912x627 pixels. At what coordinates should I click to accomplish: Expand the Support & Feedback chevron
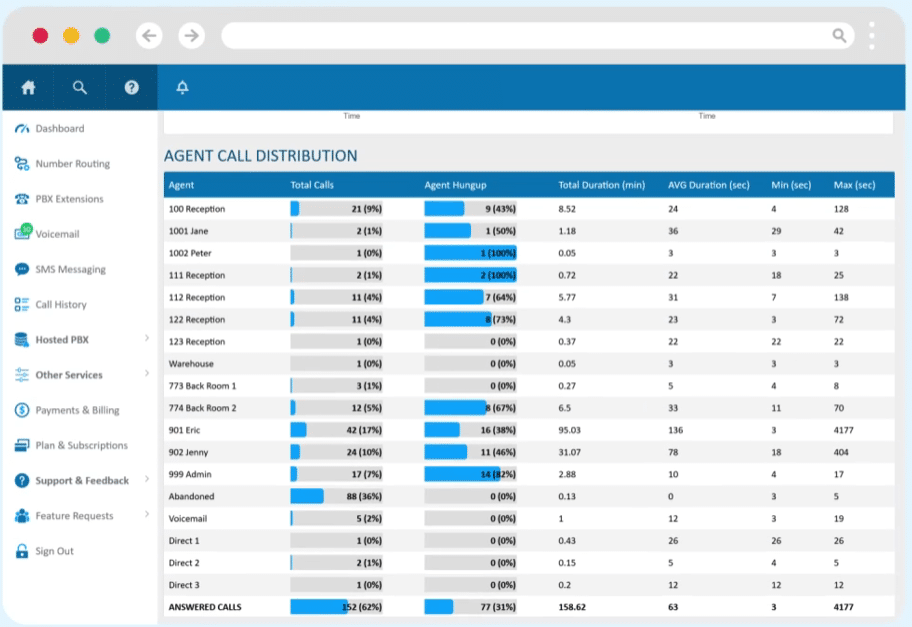click(147, 480)
